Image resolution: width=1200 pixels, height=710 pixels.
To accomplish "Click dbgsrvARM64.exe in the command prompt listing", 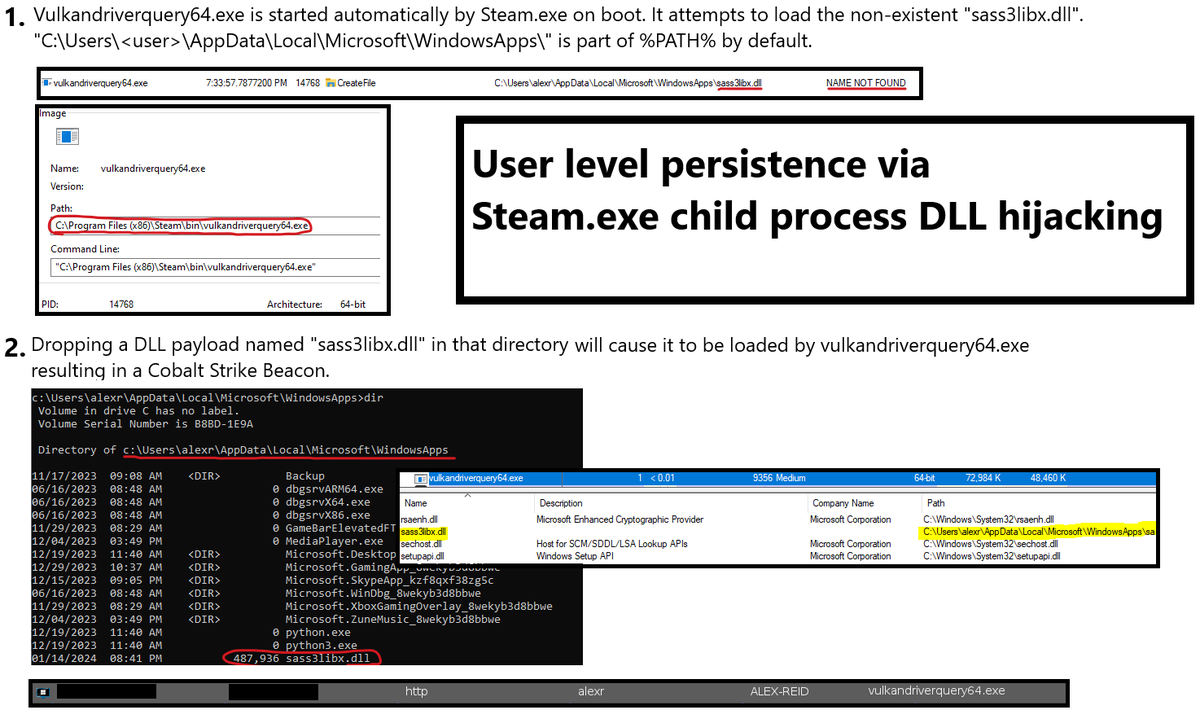I will tap(334, 489).
